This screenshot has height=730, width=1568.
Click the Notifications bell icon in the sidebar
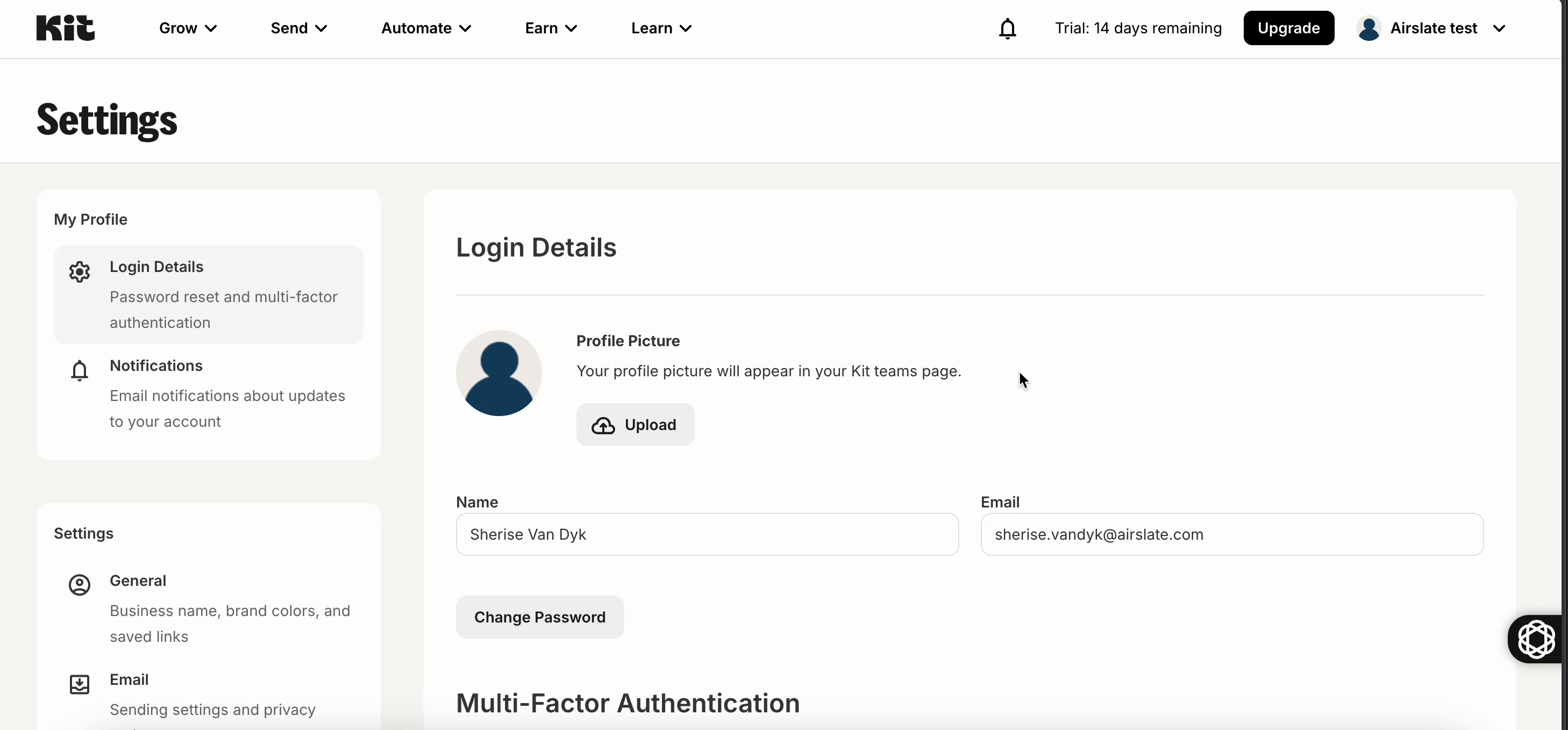[79, 370]
